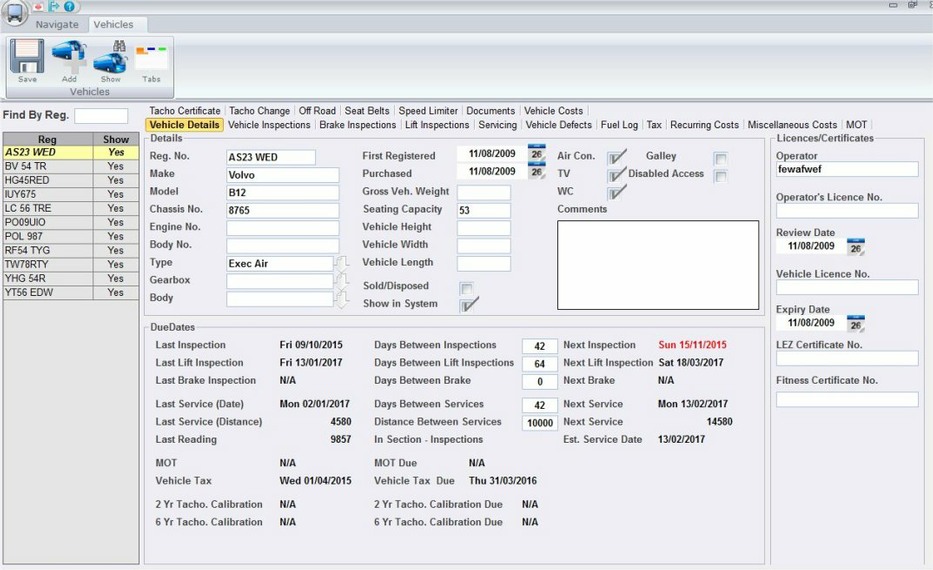Click the Seating Capacity field
Image resolution: width=933 pixels, height=570 pixels.
pos(484,210)
